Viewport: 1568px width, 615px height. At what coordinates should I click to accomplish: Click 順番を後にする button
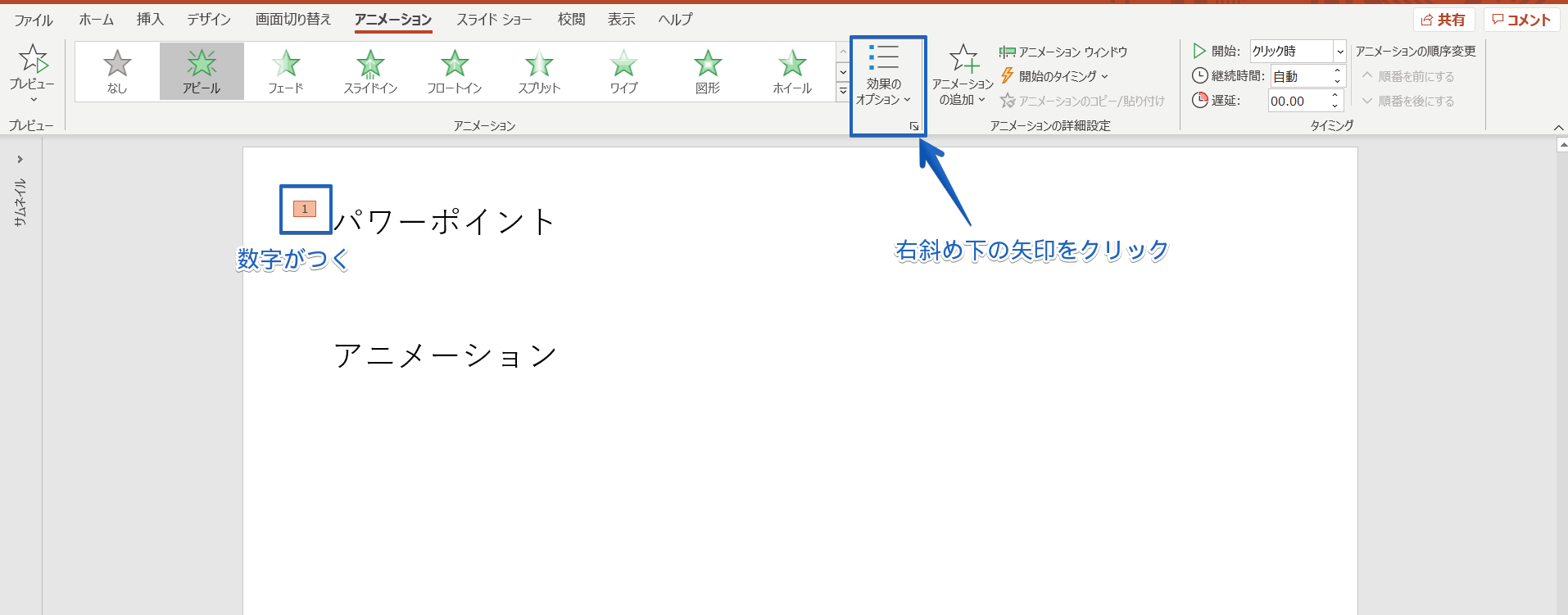1408,101
